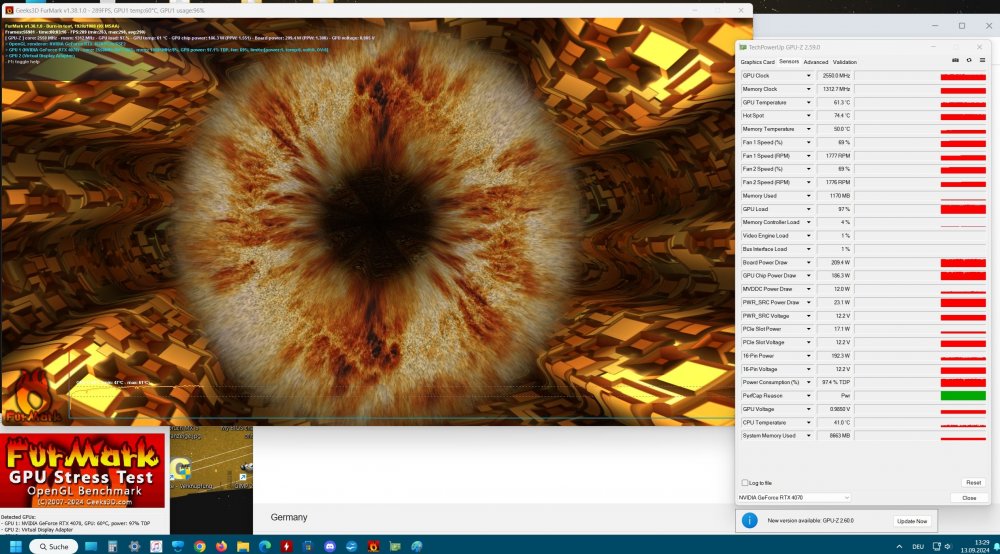Open the PerfCap Reason dropdown
Image resolution: width=1000 pixels, height=554 pixels.
click(809, 396)
